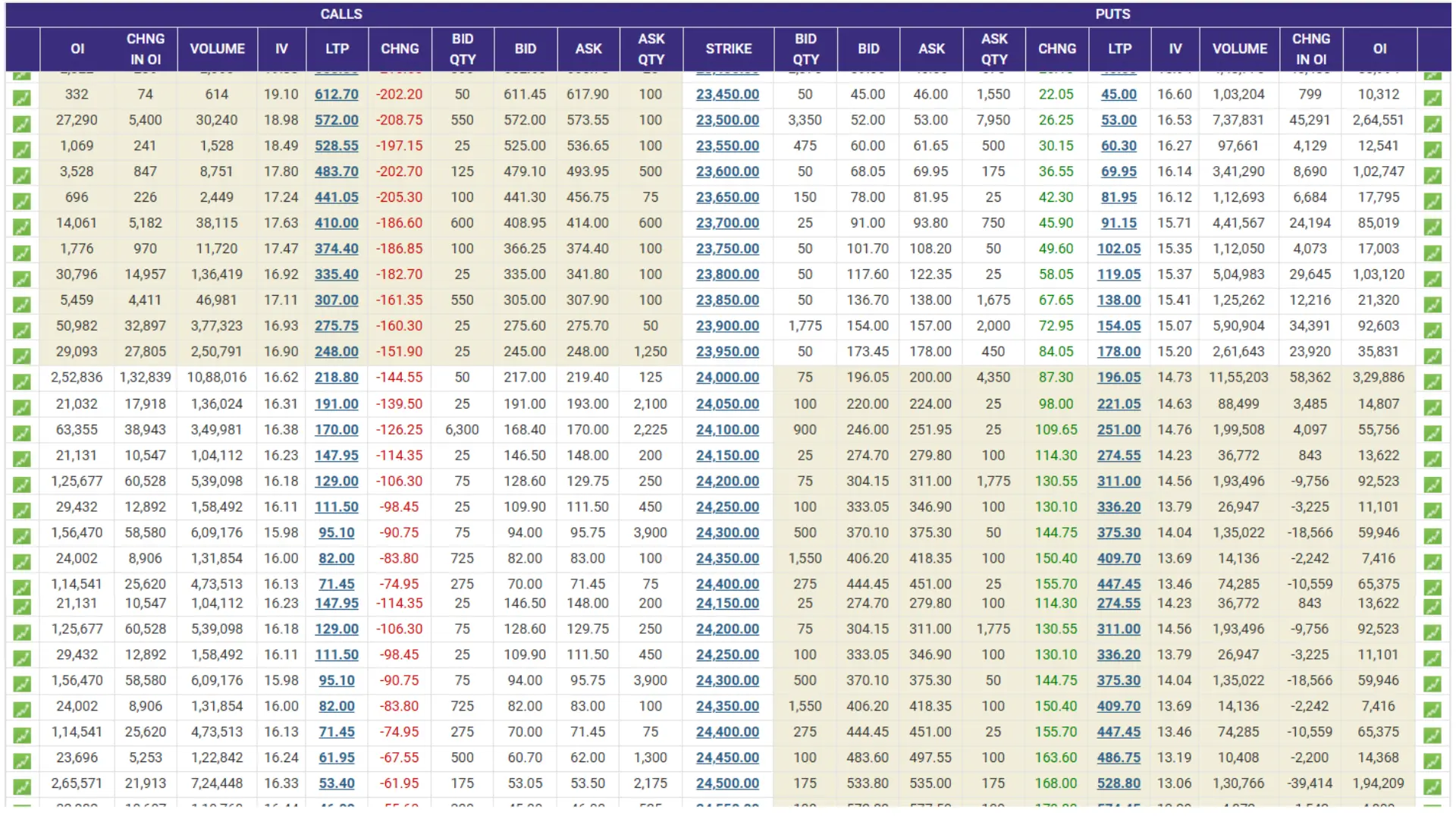Open puts chart icon for 23,800.00 strike row
This screenshot has height=819, width=1456.
[1432, 278]
